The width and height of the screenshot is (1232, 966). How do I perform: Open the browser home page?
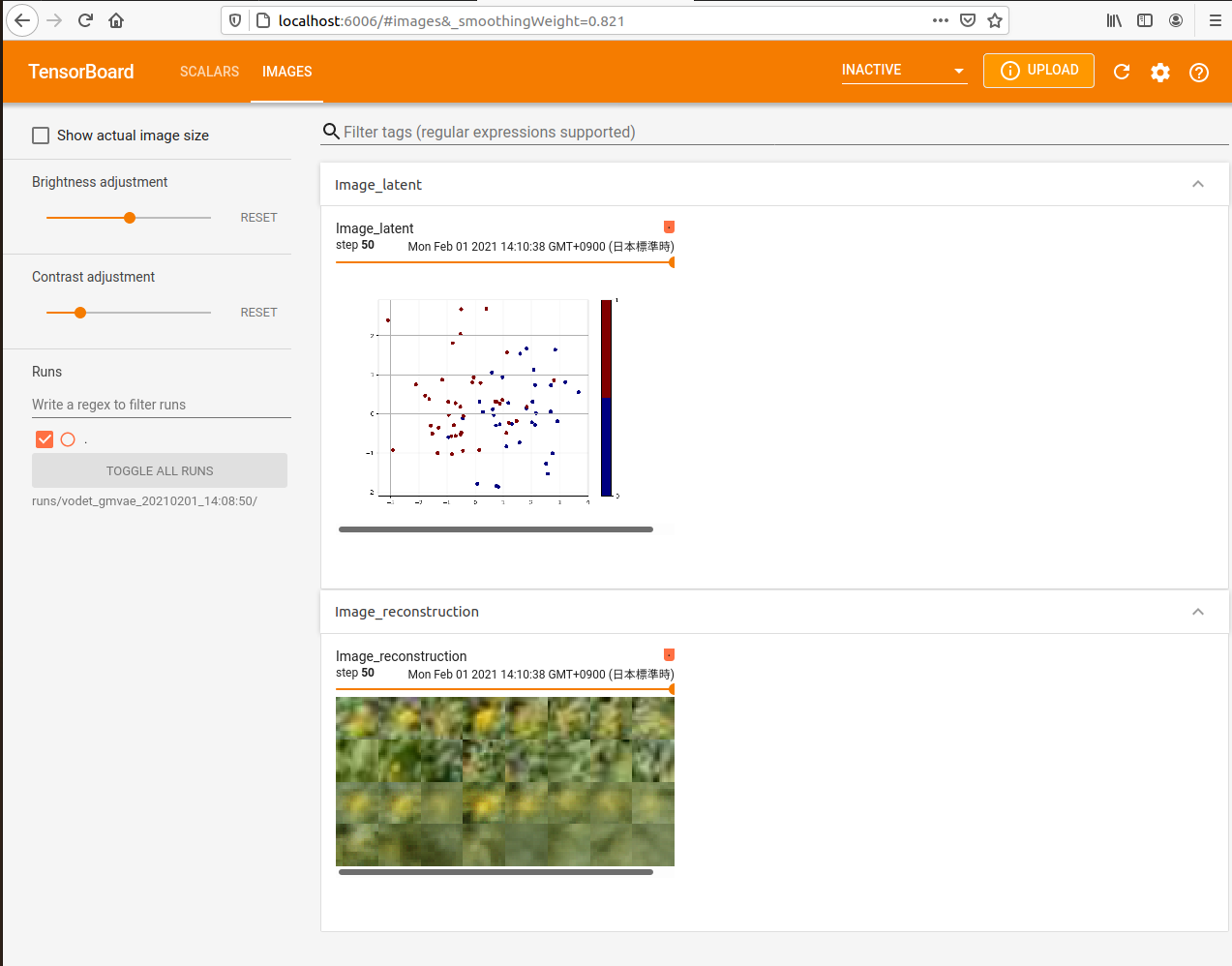click(116, 20)
